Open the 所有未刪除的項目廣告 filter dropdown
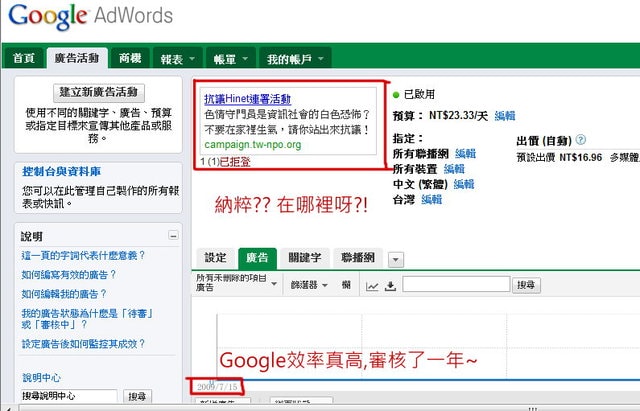 237,283
